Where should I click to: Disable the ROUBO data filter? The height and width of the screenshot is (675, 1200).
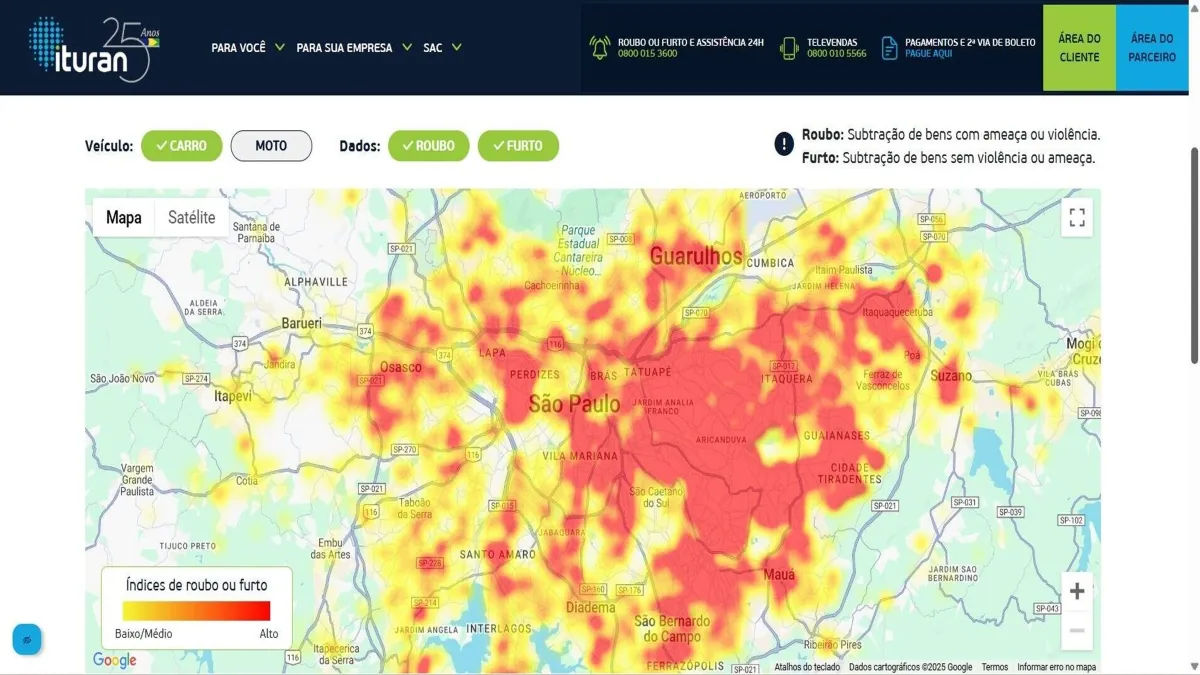pos(428,145)
